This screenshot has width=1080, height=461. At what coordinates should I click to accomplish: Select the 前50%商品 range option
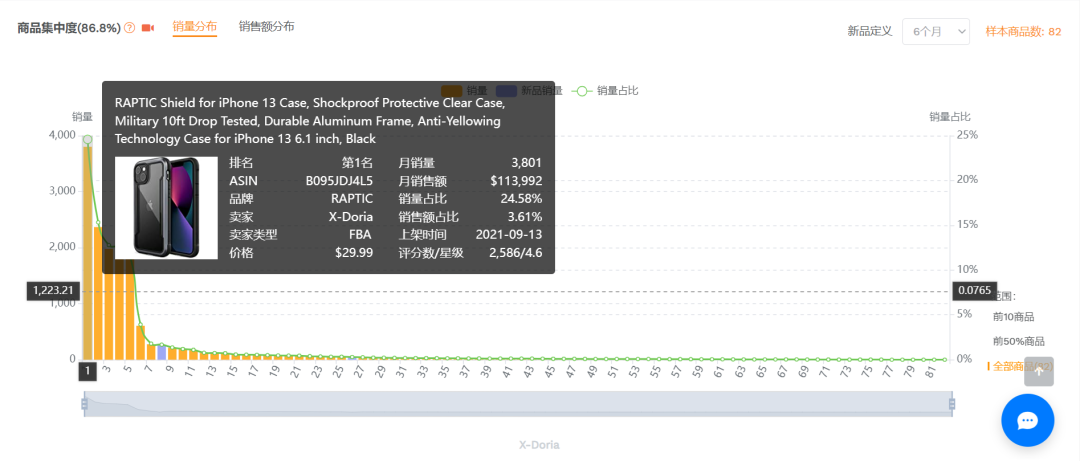[x=1018, y=341]
